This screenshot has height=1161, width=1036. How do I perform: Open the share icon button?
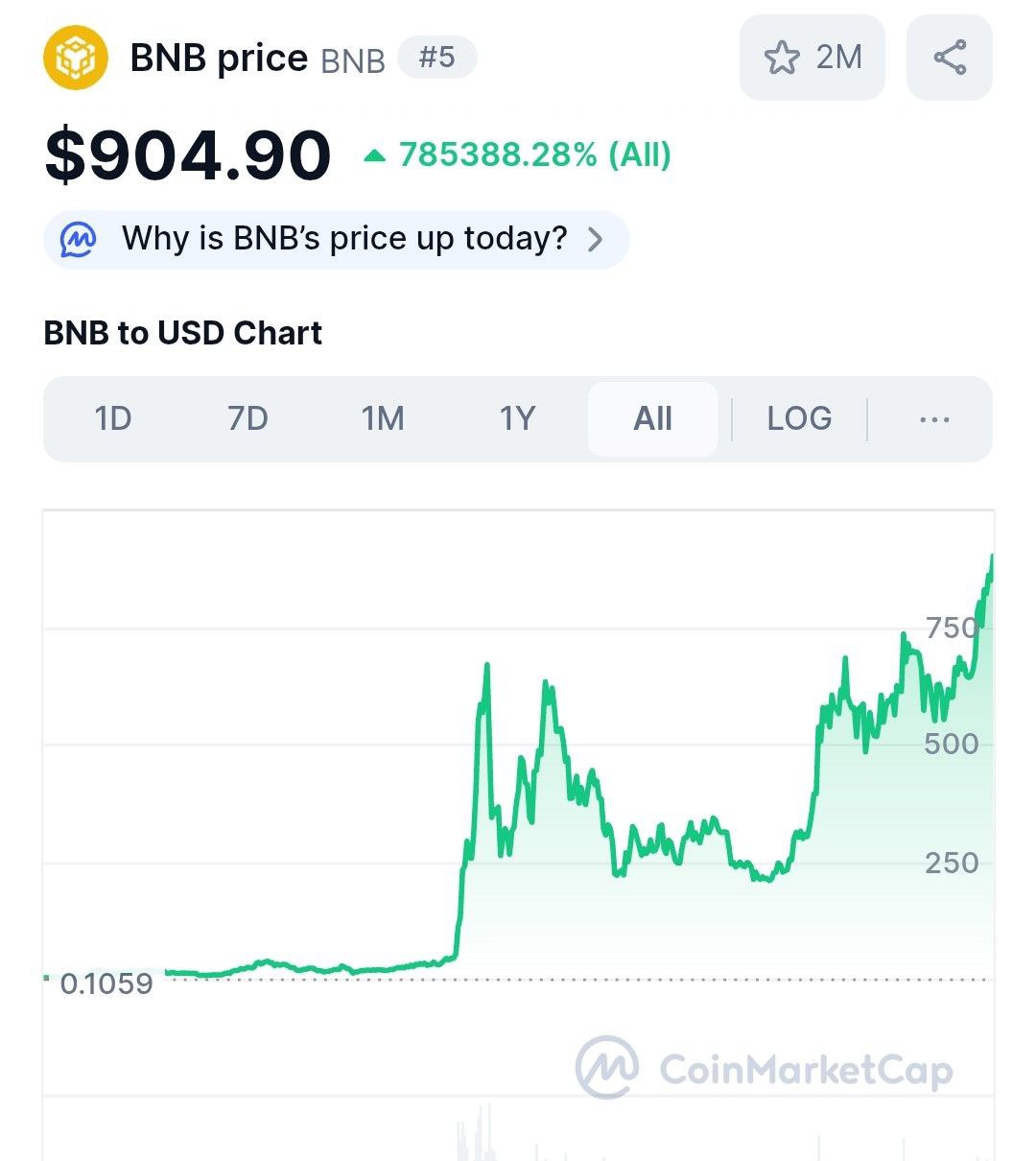click(950, 58)
